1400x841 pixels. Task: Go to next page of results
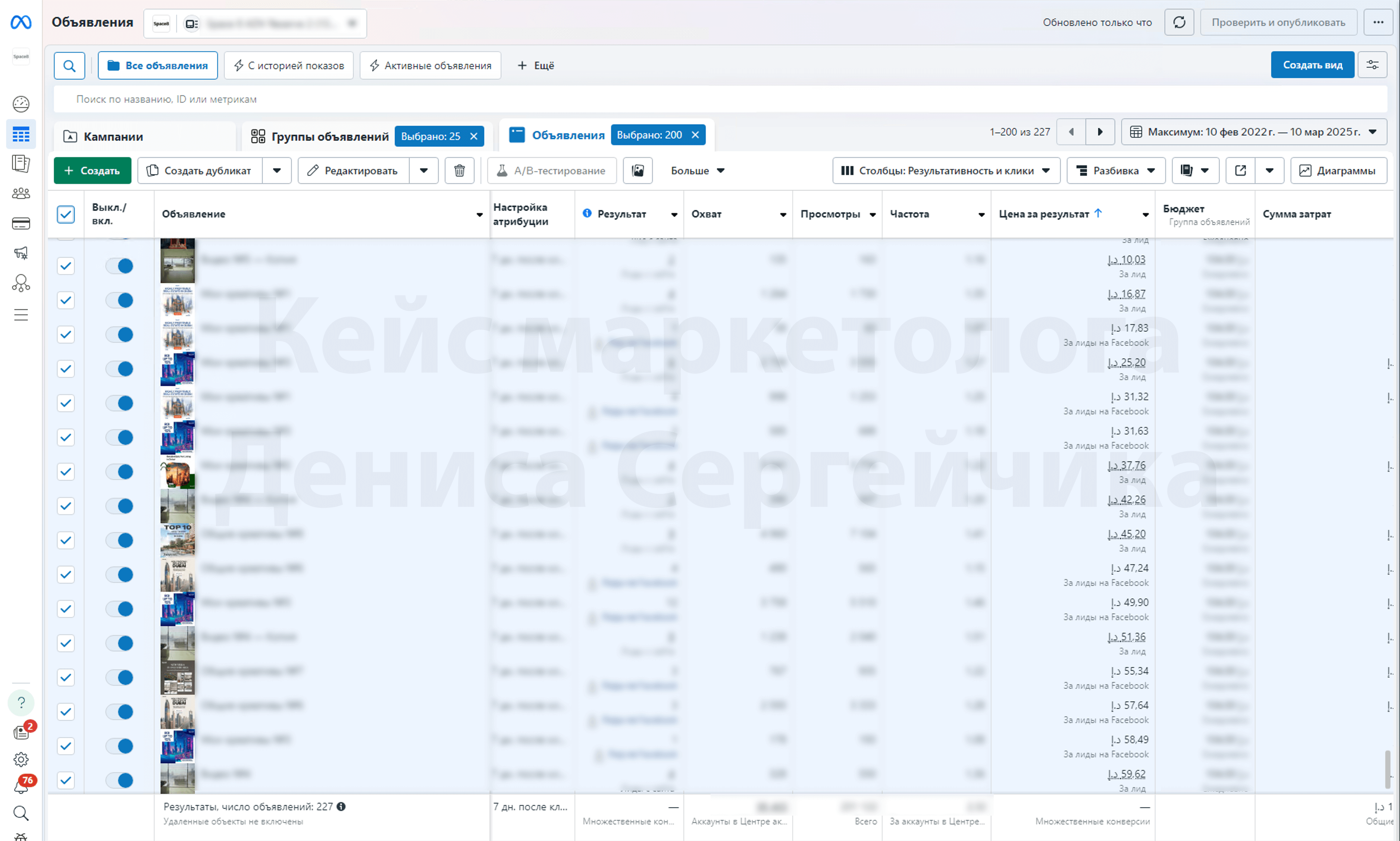[1100, 132]
